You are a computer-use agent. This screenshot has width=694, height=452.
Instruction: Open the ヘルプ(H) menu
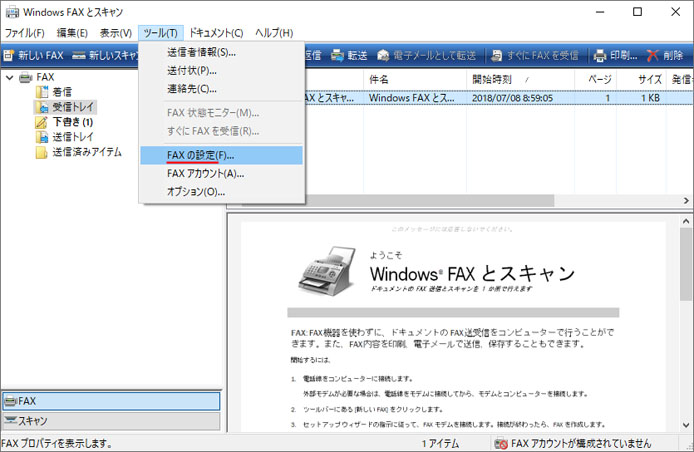tap(274, 33)
